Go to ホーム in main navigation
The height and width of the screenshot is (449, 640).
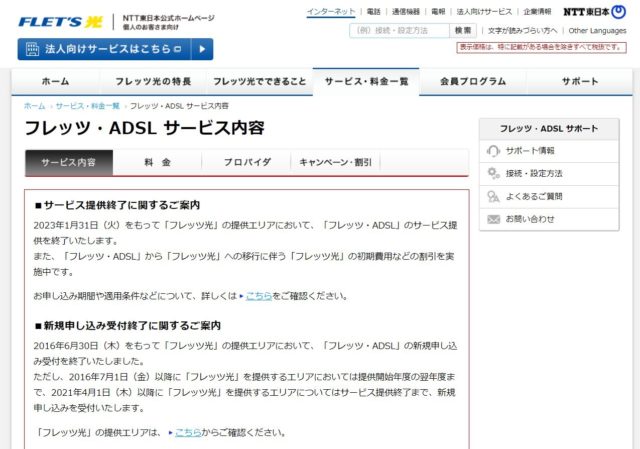[56, 82]
